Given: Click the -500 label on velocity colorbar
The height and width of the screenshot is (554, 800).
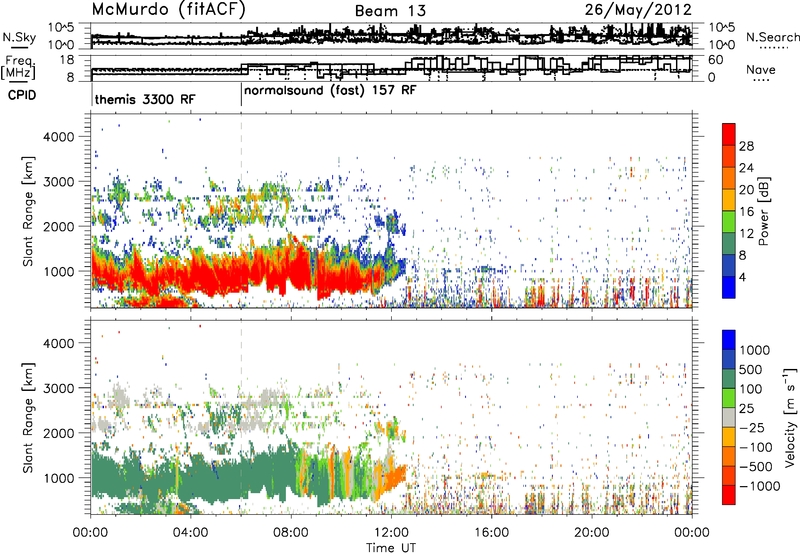Looking at the screenshot, I should pos(756,467).
